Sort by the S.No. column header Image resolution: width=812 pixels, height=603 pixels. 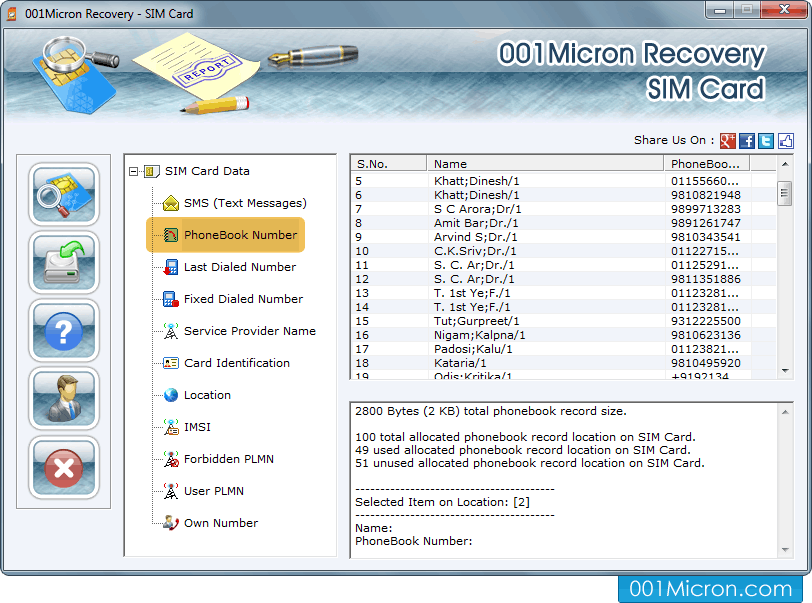pos(389,164)
